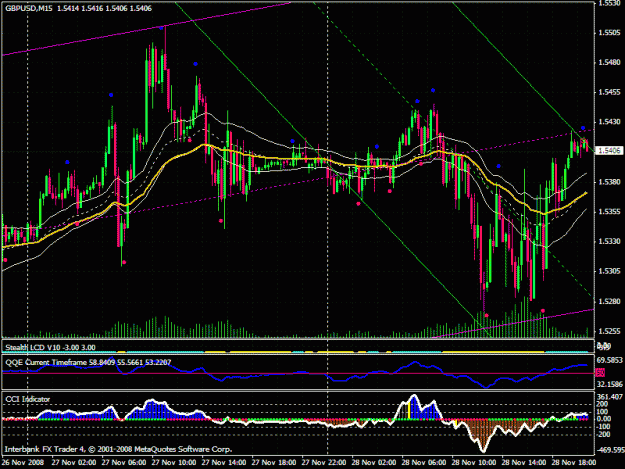Click the 1.5330 price axis label

click(609, 241)
